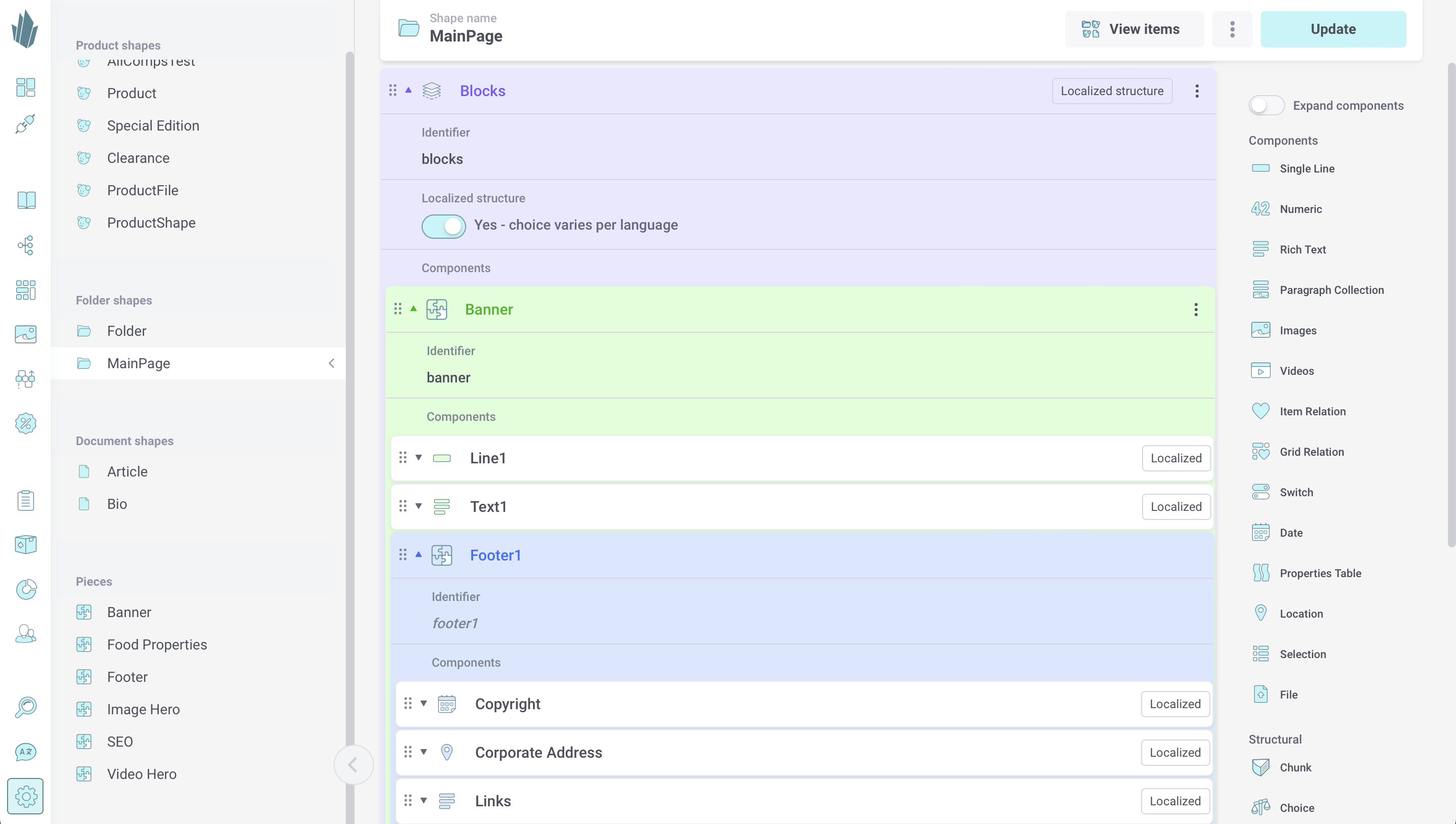Click the MainPage shape name field
Image resolution: width=1456 pixels, height=824 pixels.
[466, 35]
